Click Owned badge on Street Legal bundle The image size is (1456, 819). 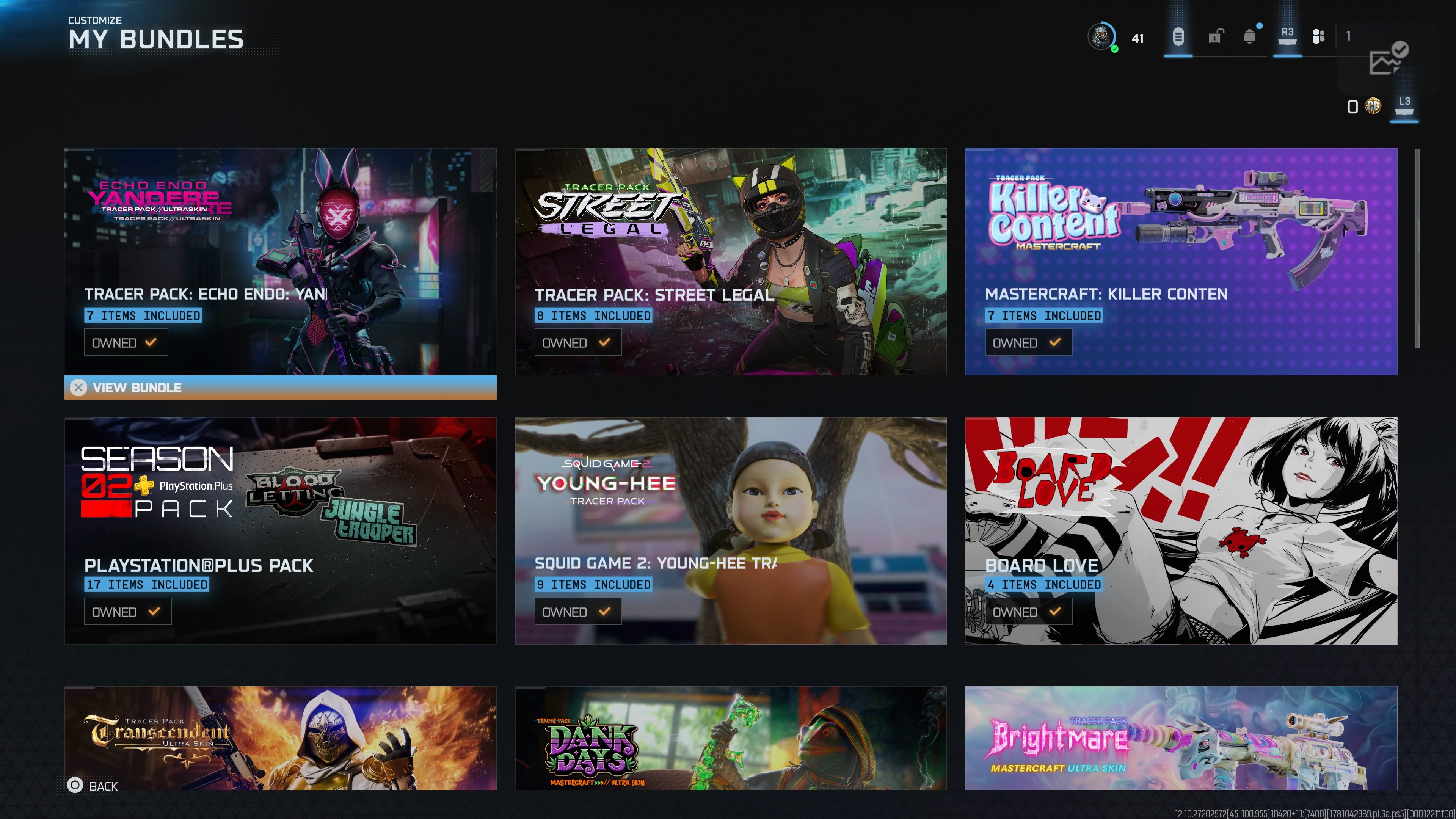577,342
